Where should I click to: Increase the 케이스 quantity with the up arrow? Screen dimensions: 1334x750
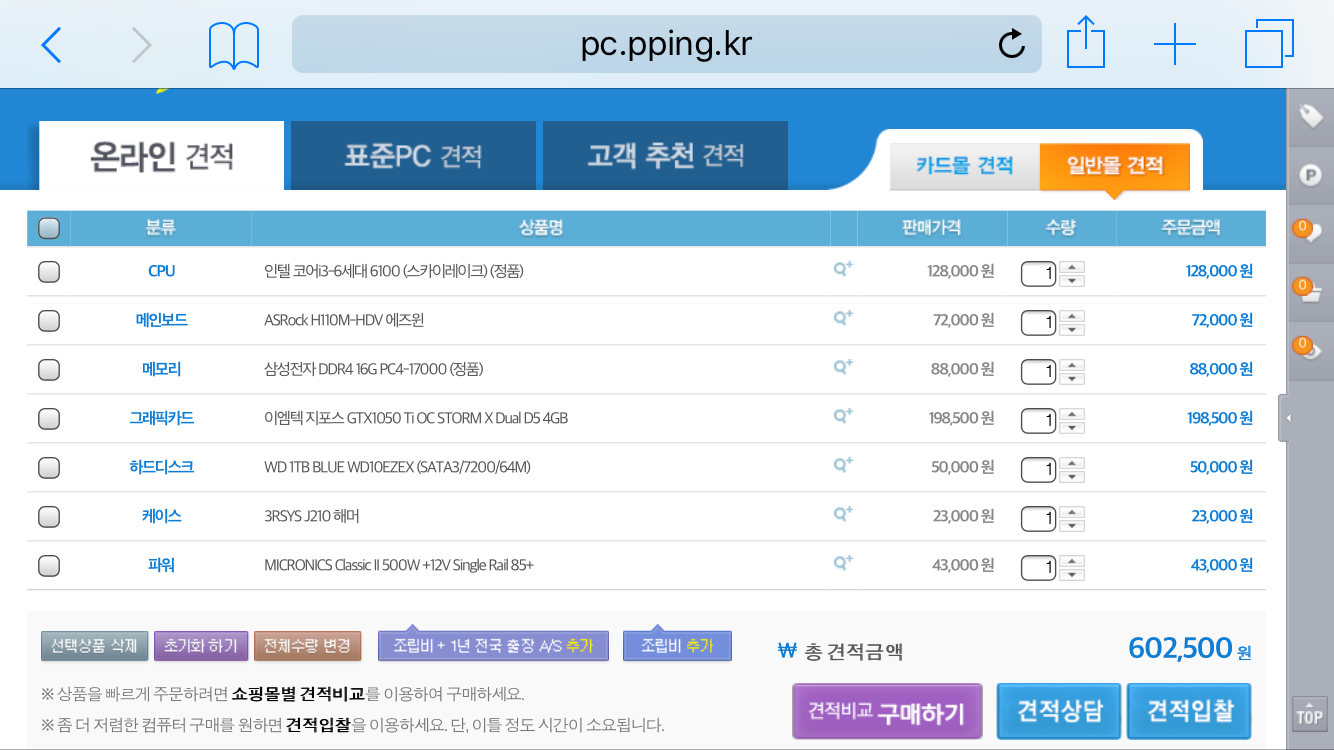coord(1072,511)
